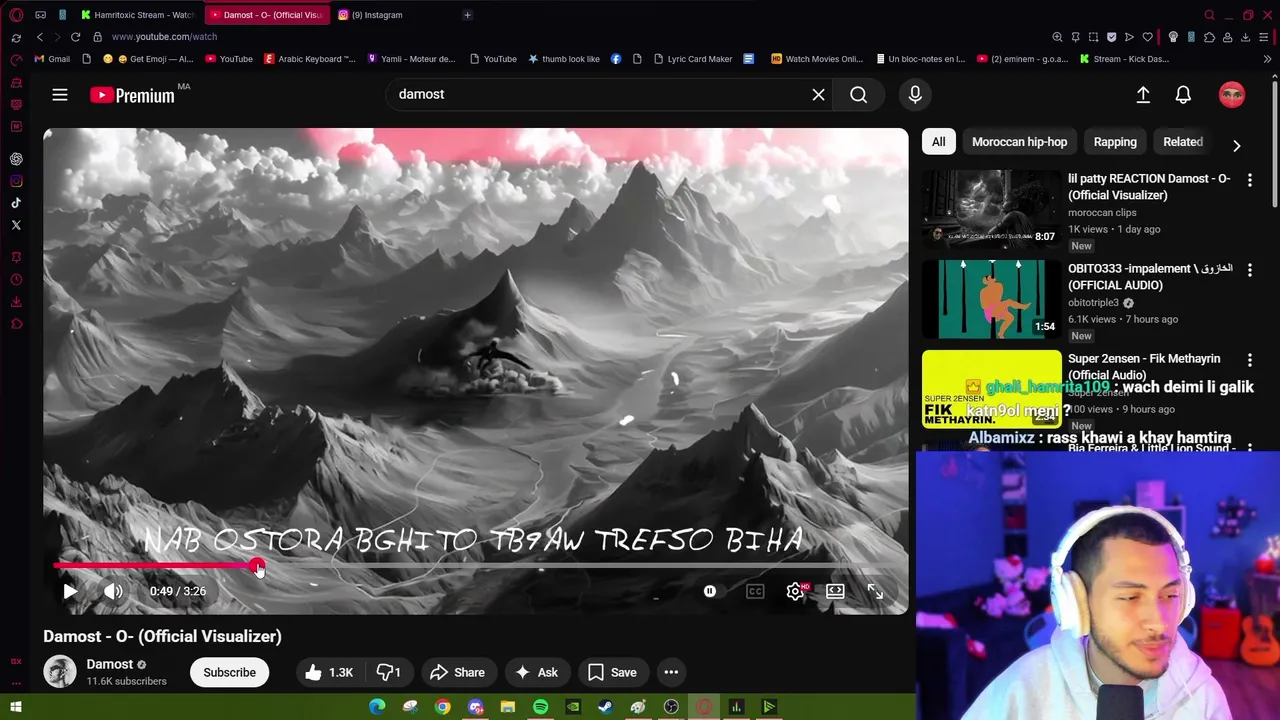The image size is (1280, 720).
Task: Toggle the autoplay switch in the player
Action: pos(710,591)
